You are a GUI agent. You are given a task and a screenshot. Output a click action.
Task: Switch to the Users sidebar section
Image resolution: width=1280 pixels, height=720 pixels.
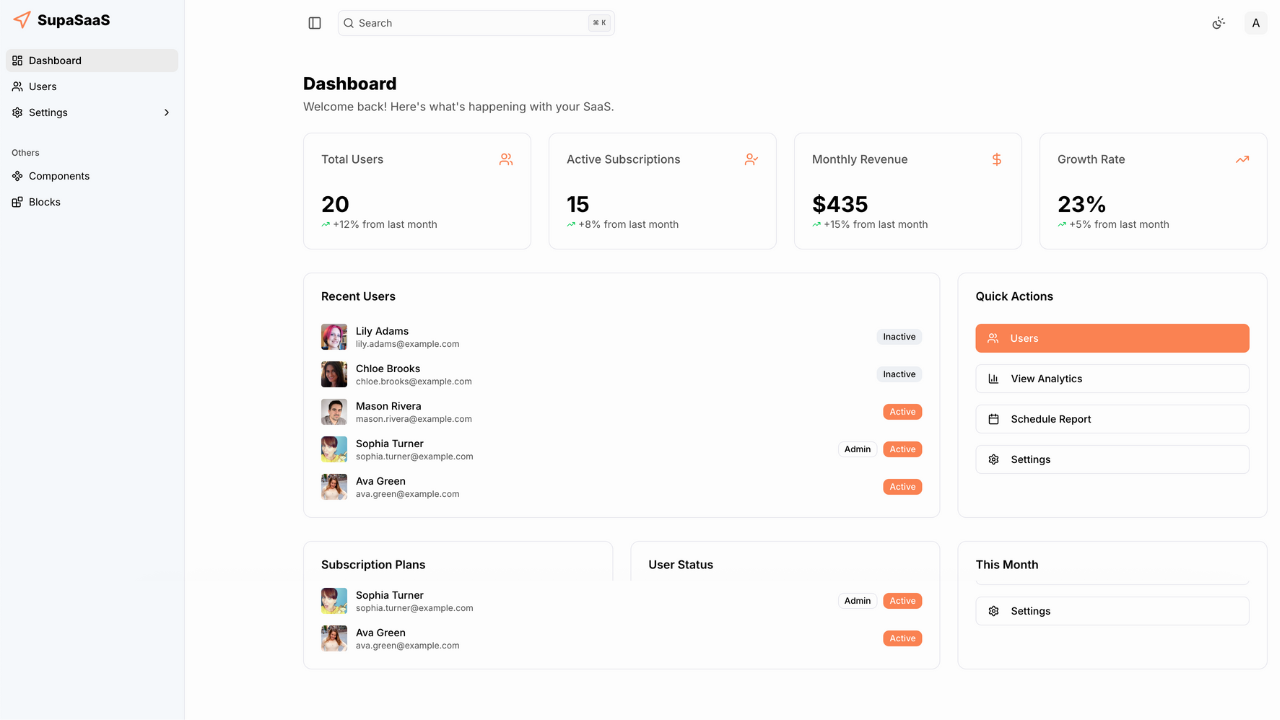pyautogui.click(x=41, y=86)
